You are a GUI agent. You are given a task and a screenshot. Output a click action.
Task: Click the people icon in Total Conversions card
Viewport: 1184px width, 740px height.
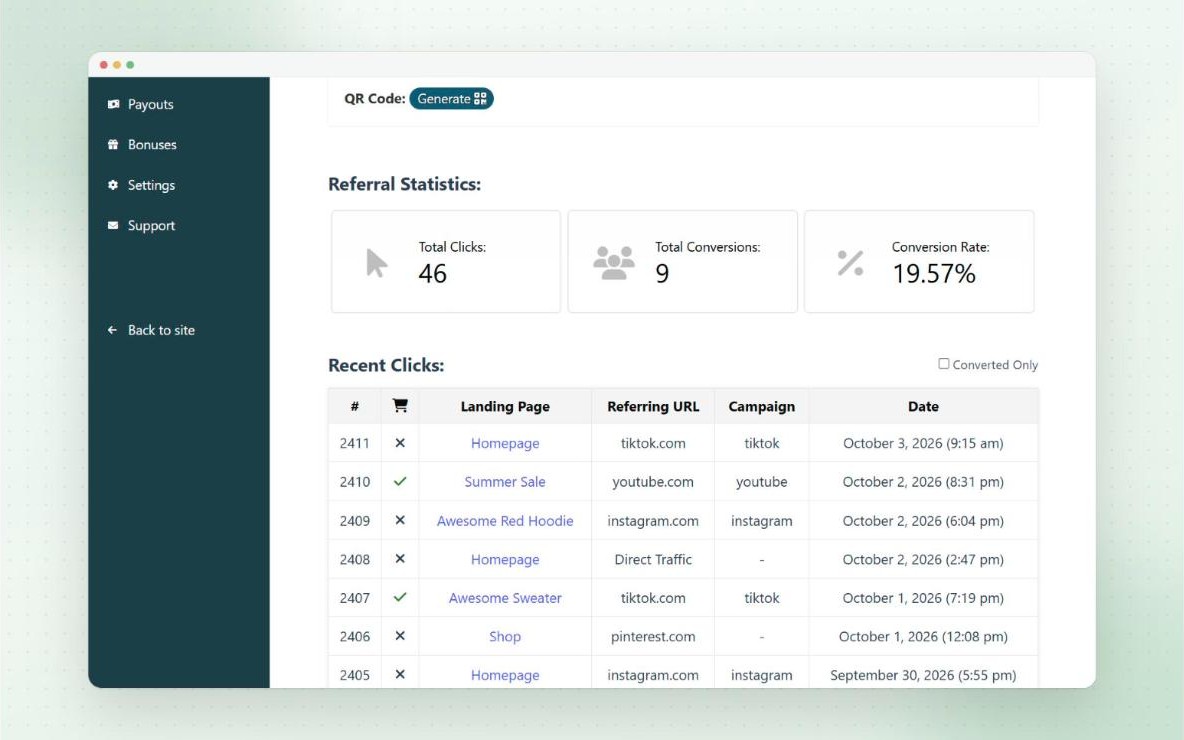[614, 263]
